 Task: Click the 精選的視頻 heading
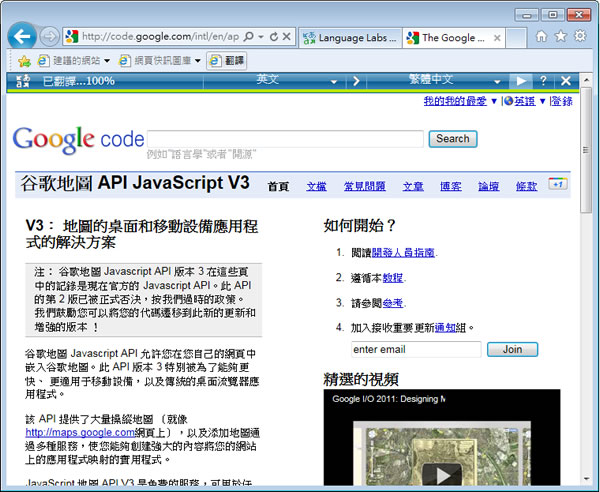pos(361,380)
